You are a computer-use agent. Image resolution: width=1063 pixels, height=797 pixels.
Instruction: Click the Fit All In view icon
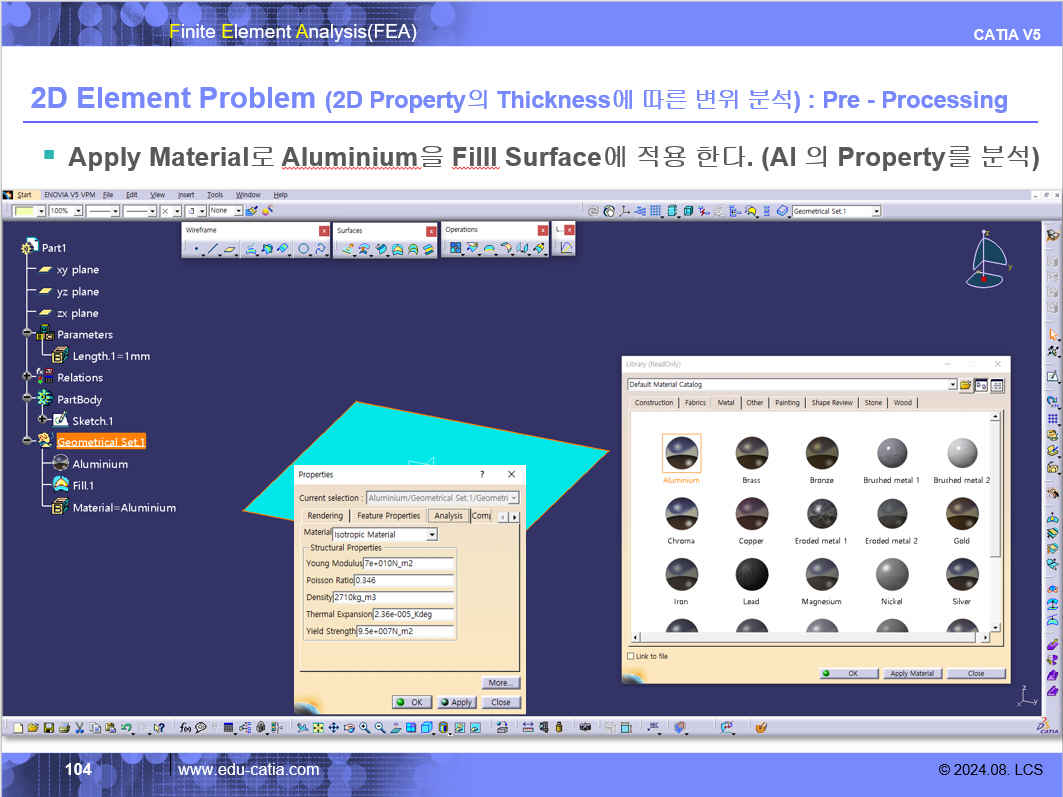318,728
